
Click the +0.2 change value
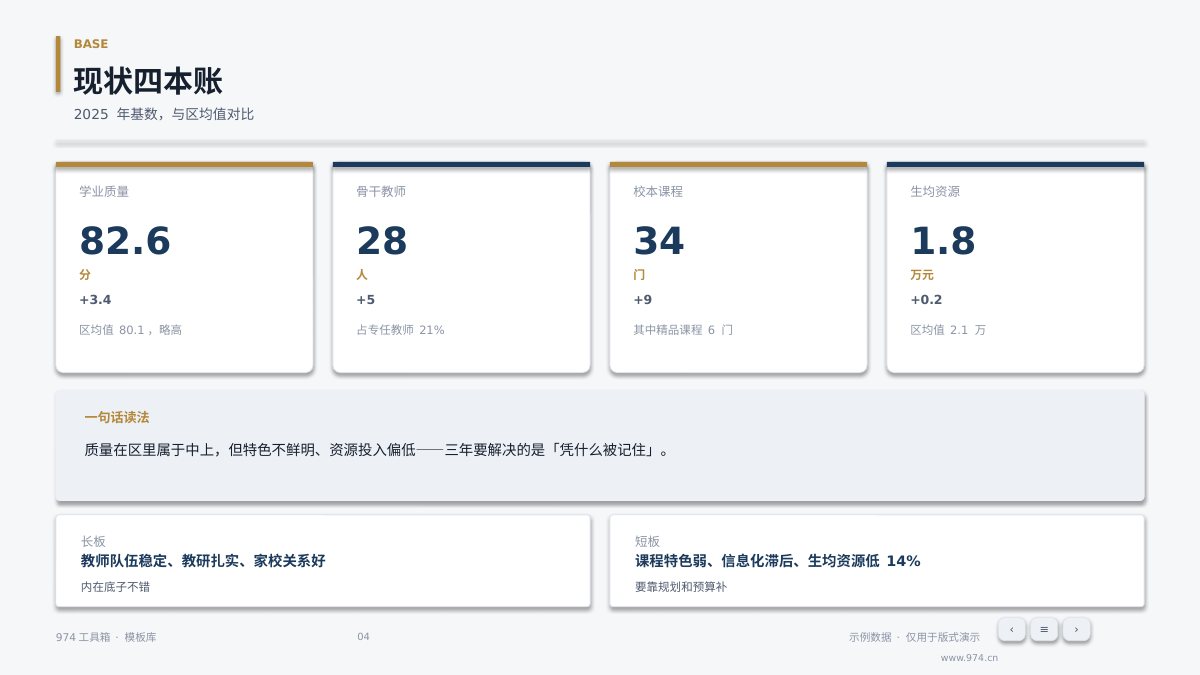tap(926, 300)
